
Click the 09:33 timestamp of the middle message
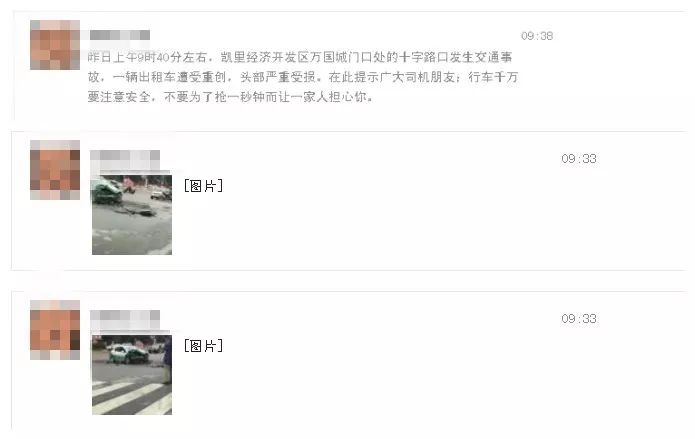tap(579, 159)
